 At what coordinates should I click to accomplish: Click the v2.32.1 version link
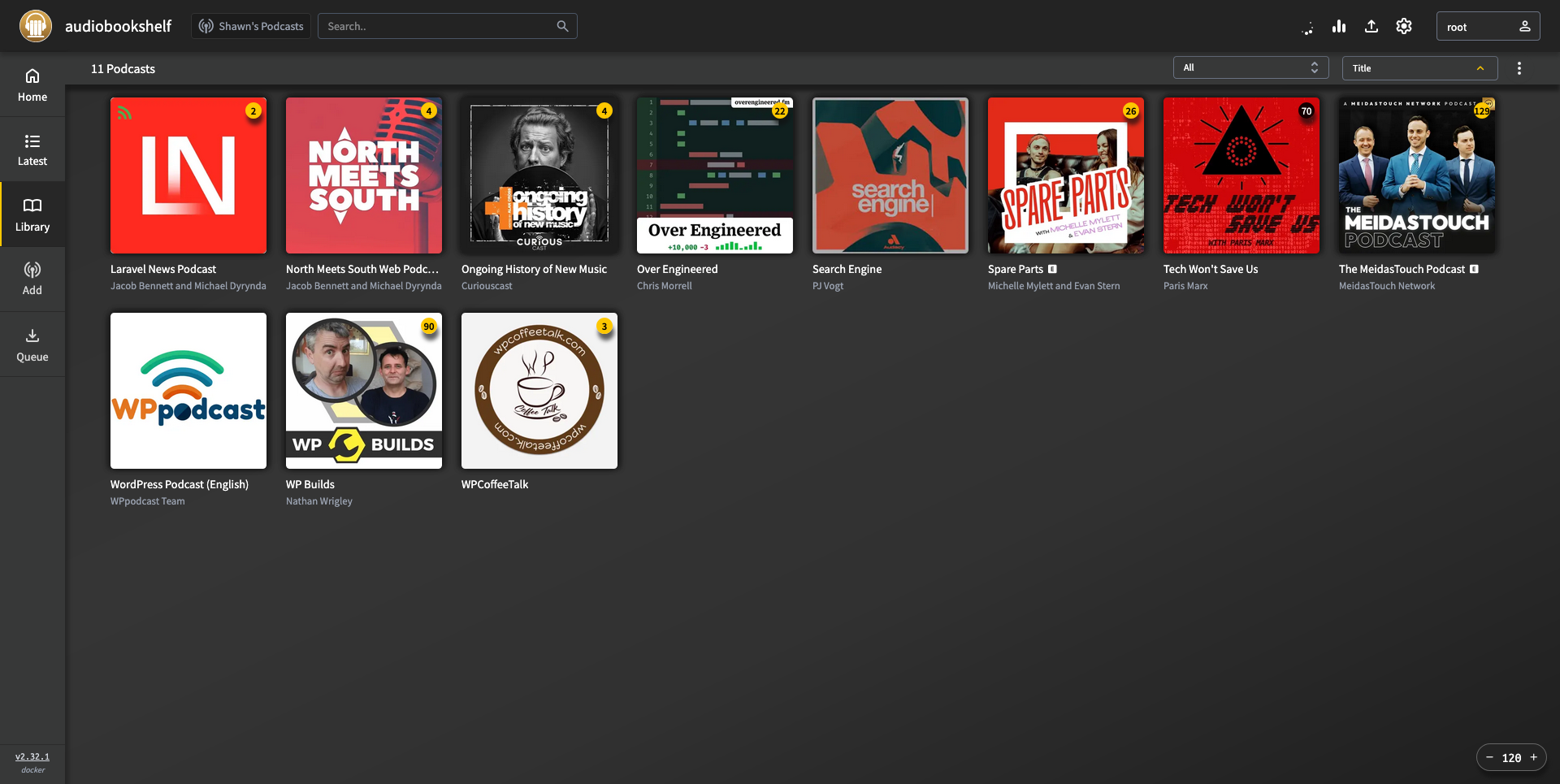tap(32, 756)
